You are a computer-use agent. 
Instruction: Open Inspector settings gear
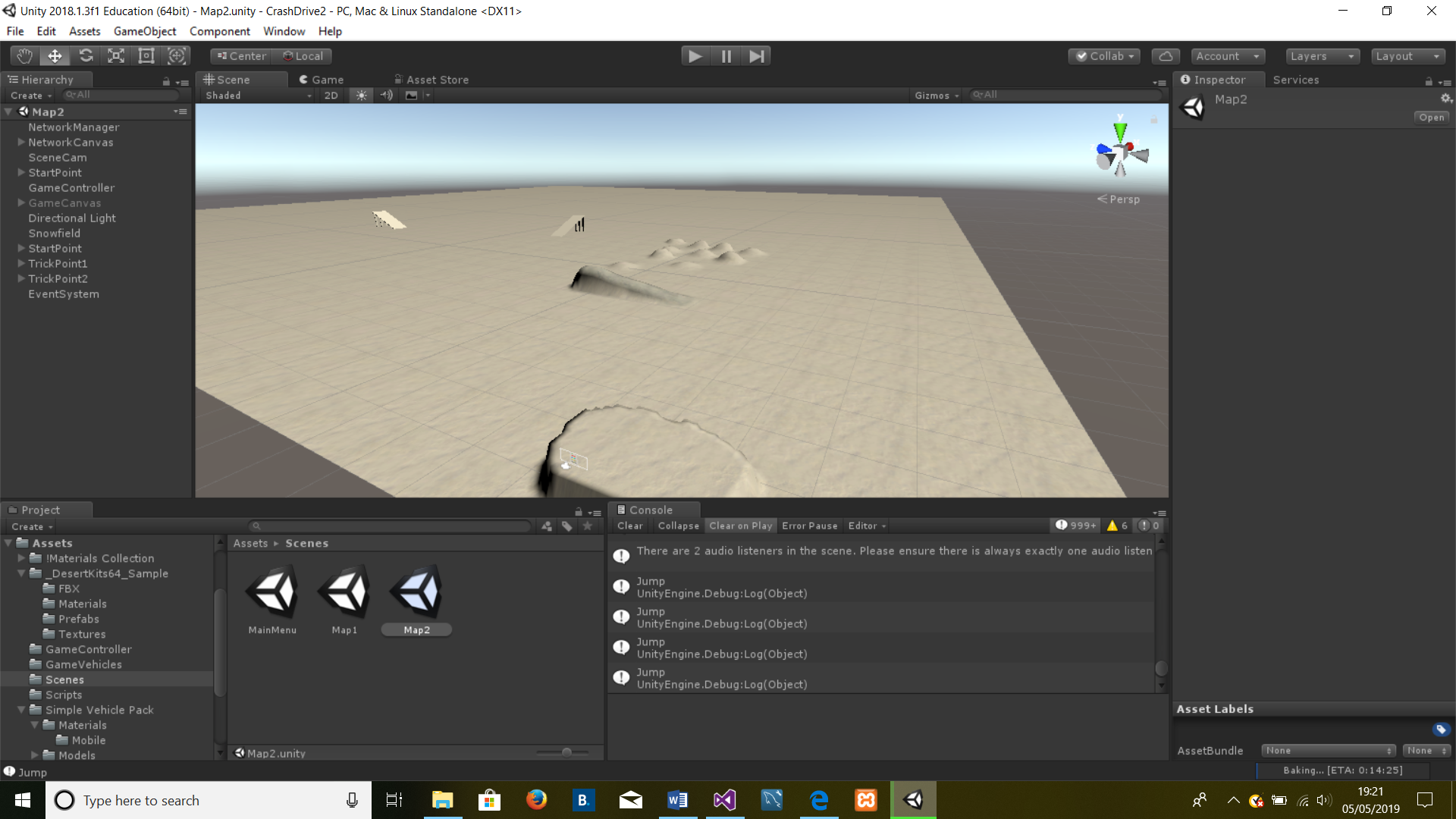[x=1446, y=99]
